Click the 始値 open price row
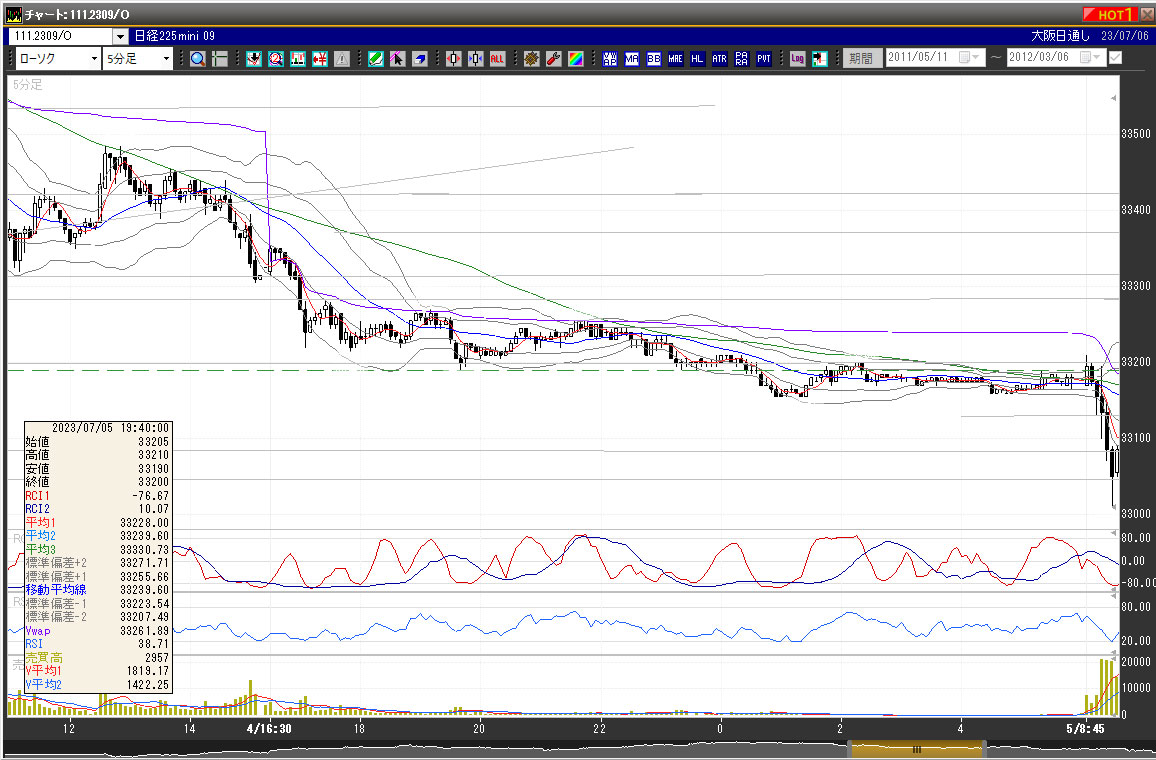 (x=97, y=442)
